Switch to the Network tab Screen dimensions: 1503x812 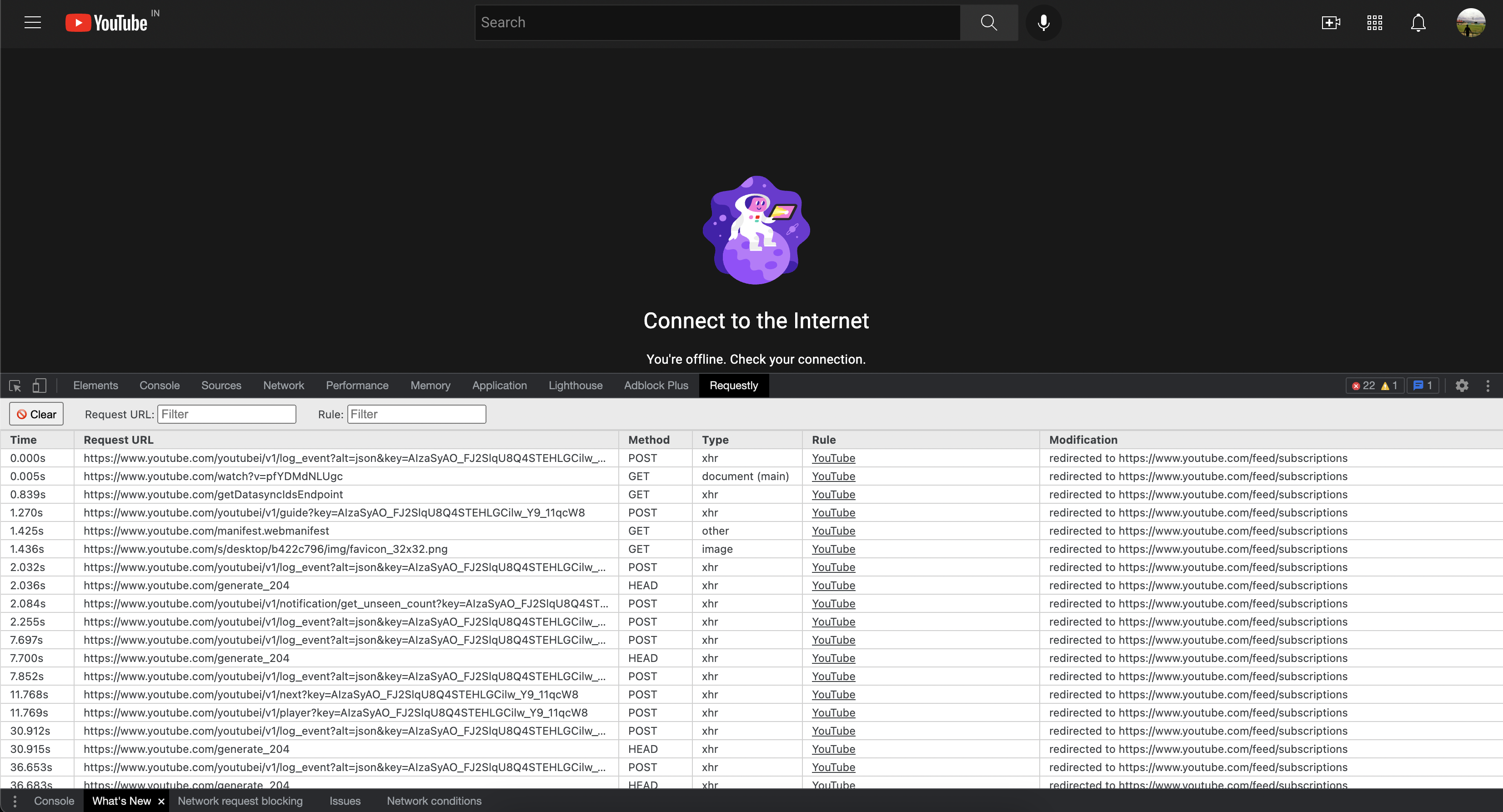point(284,386)
